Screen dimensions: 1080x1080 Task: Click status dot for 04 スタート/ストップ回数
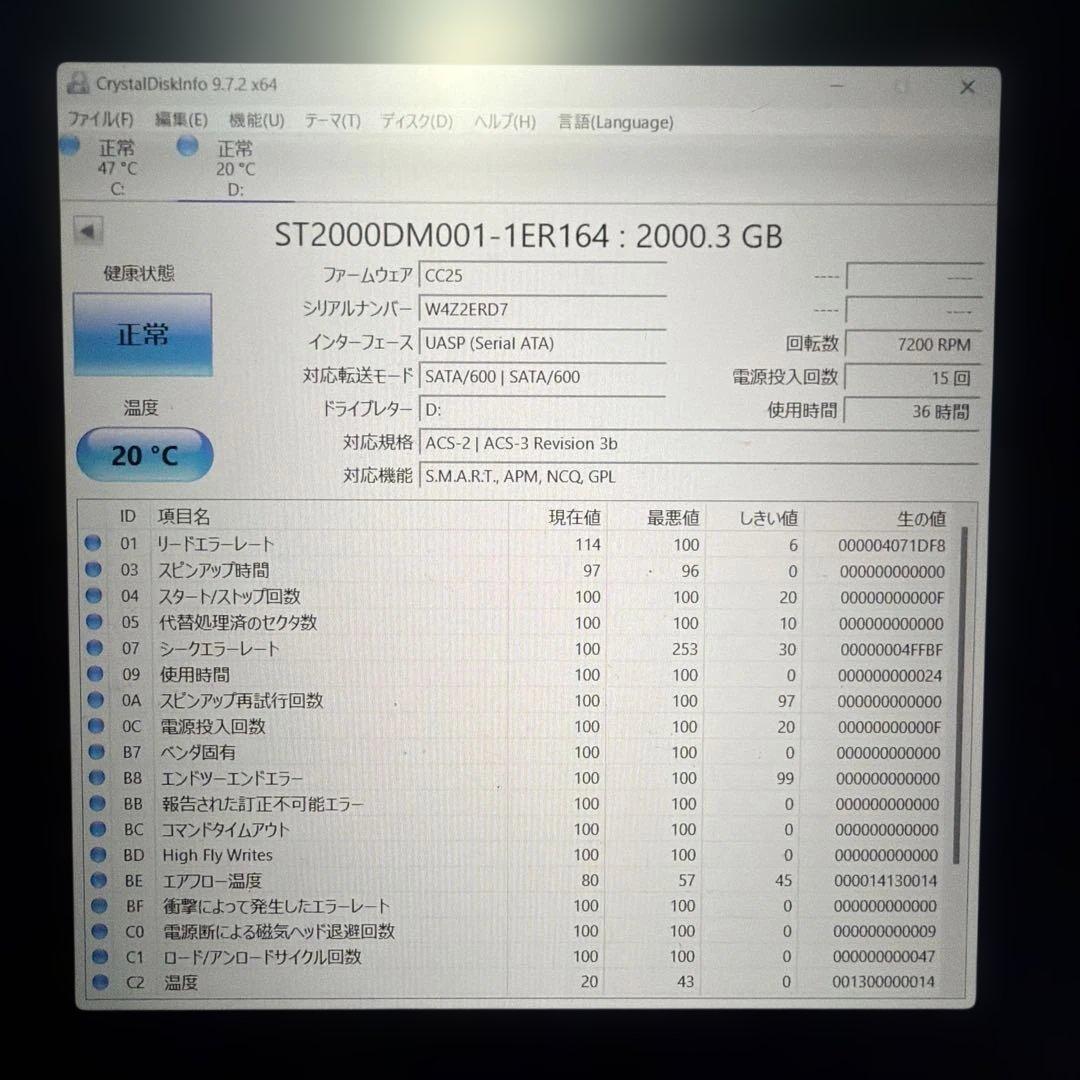(x=94, y=596)
